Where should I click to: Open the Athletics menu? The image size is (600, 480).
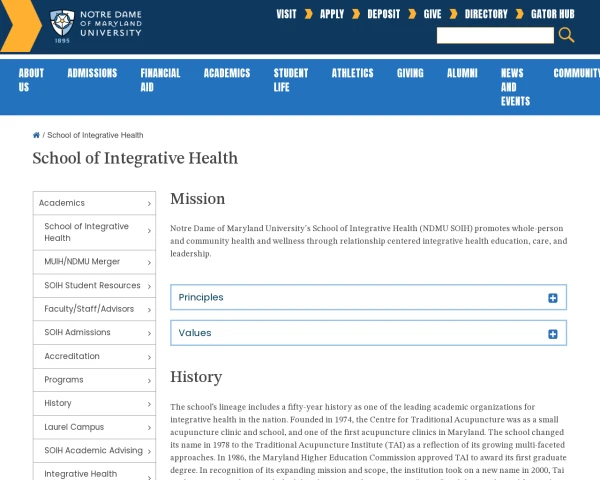click(352, 73)
